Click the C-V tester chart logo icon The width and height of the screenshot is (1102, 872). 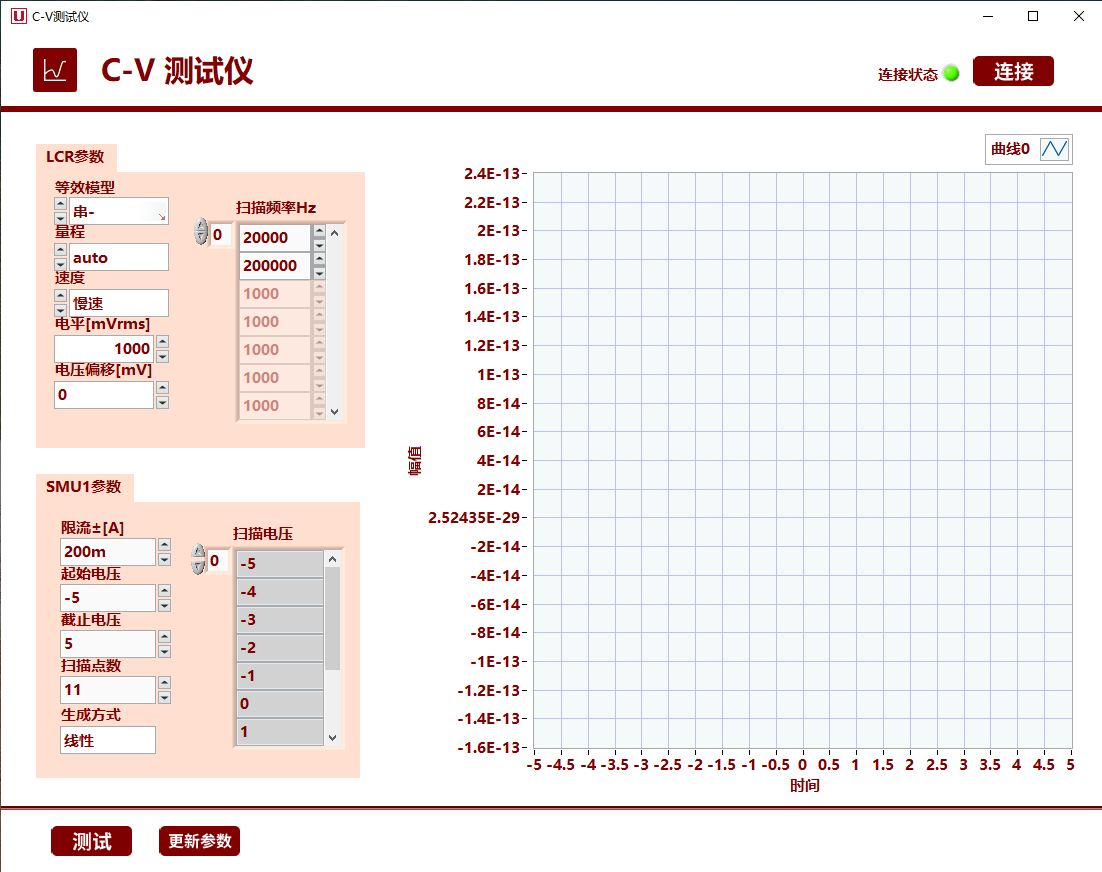point(55,70)
